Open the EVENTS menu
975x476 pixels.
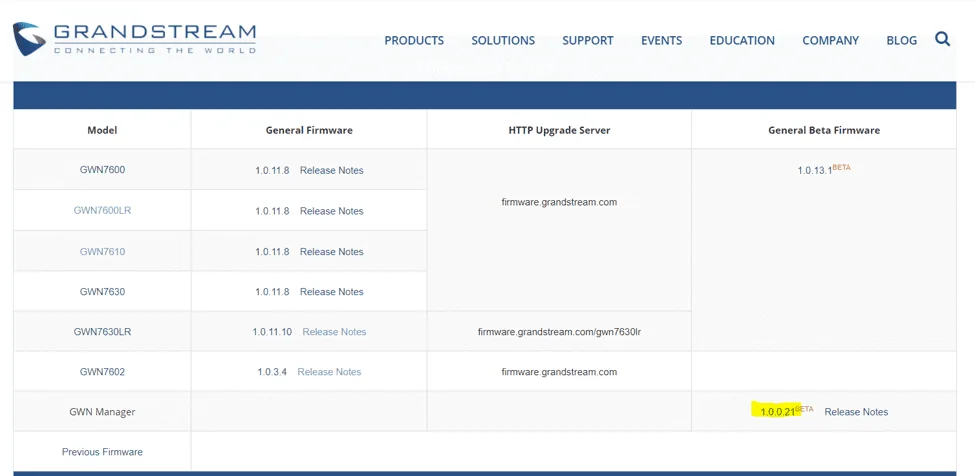coord(662,40)
